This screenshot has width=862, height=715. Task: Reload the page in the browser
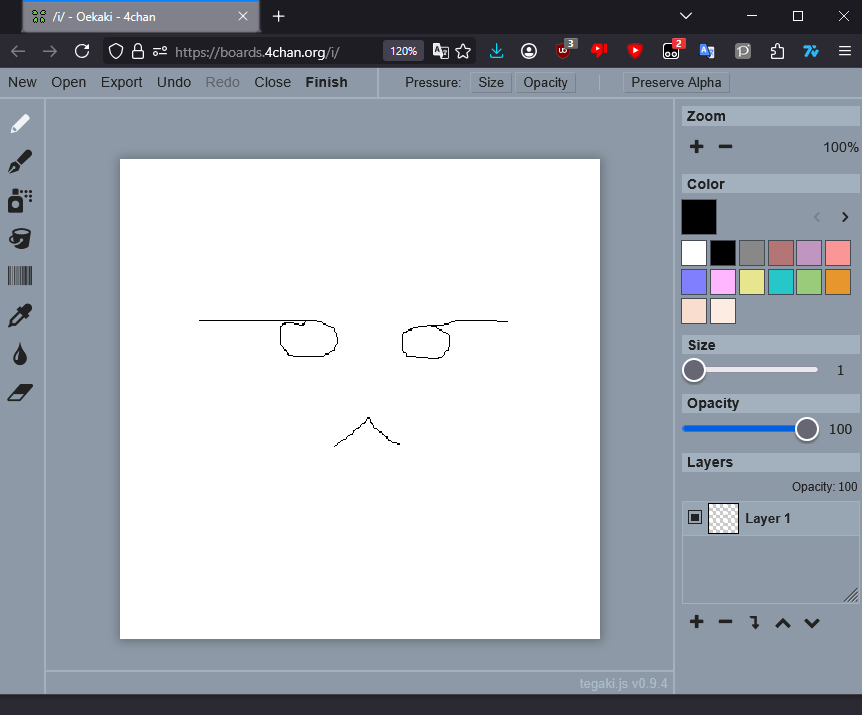coord(82,52)
